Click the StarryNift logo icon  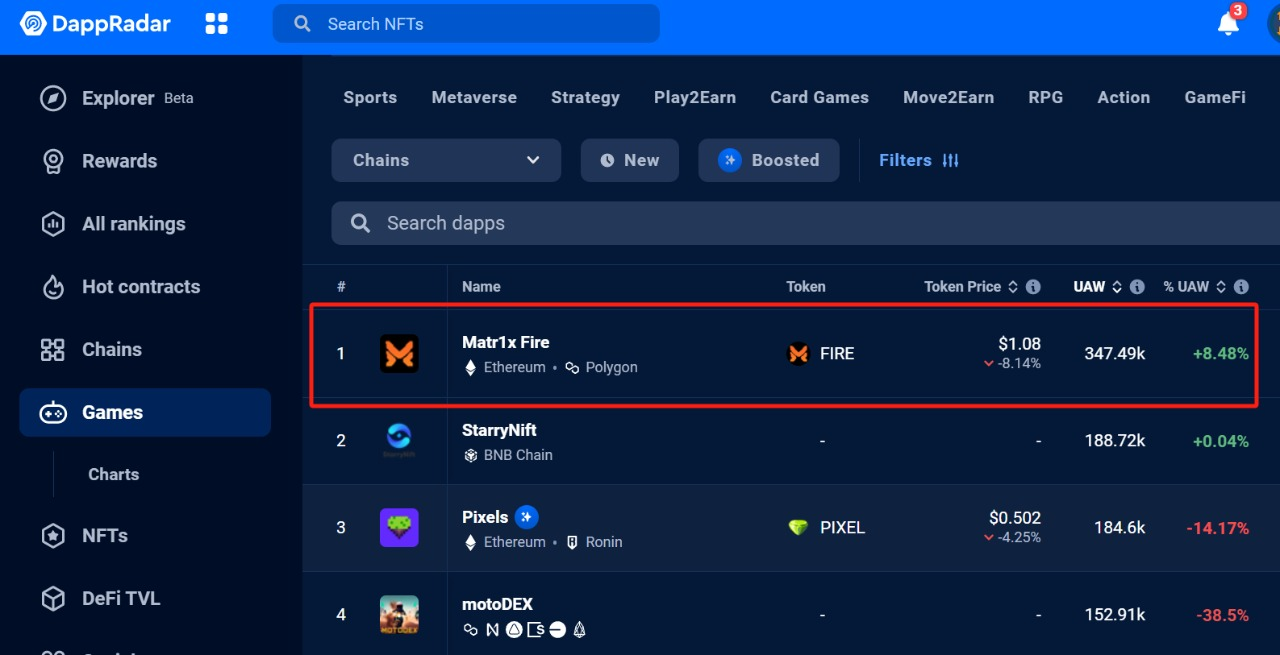(399, 440)
